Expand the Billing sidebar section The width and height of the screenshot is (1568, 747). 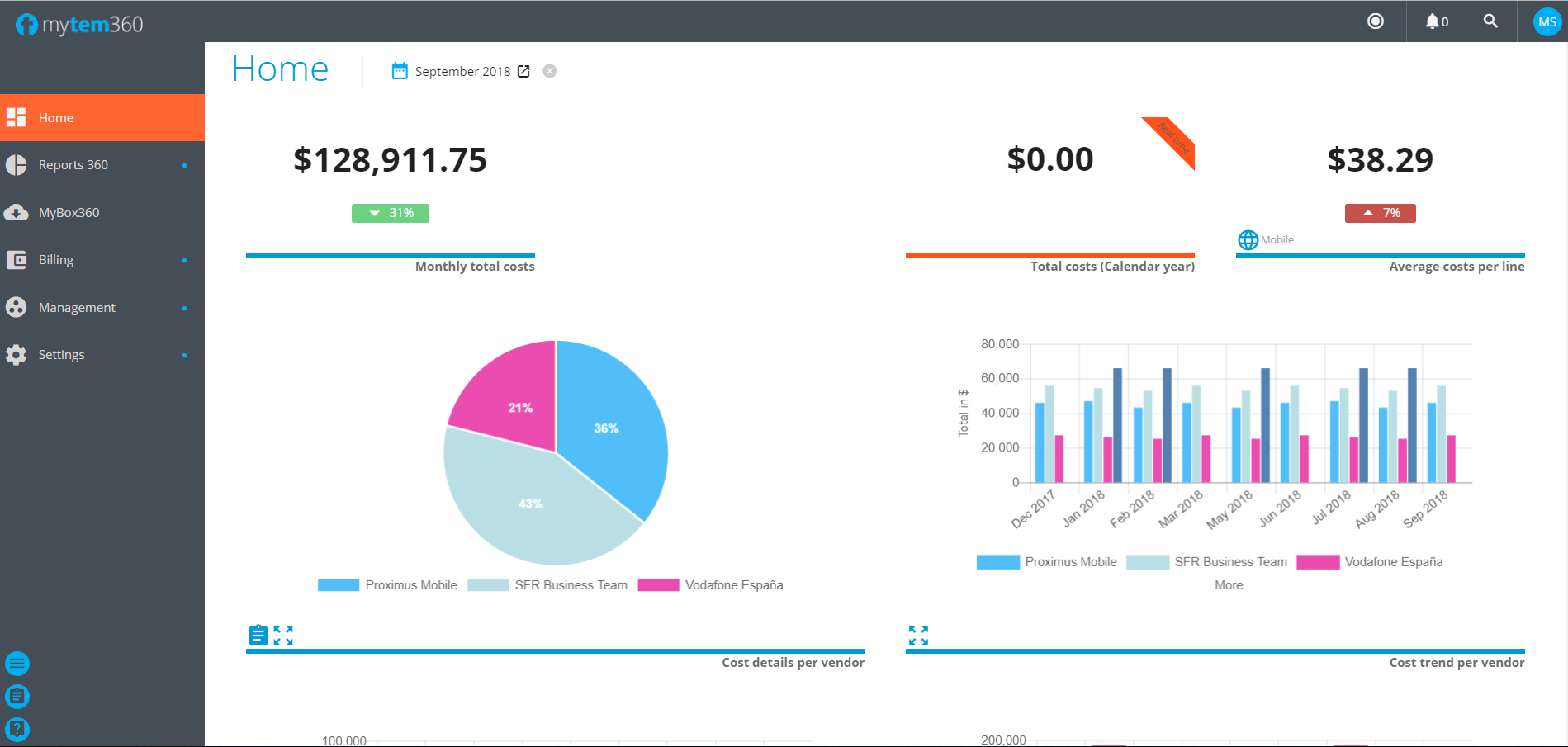click(56, 260)
